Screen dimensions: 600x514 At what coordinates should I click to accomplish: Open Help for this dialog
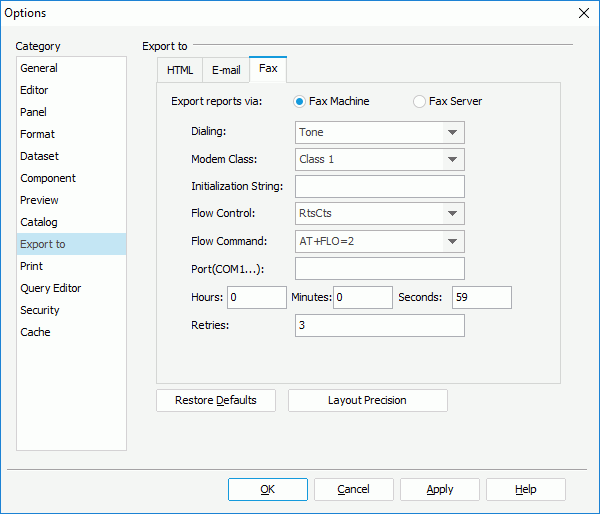(525, 489)
